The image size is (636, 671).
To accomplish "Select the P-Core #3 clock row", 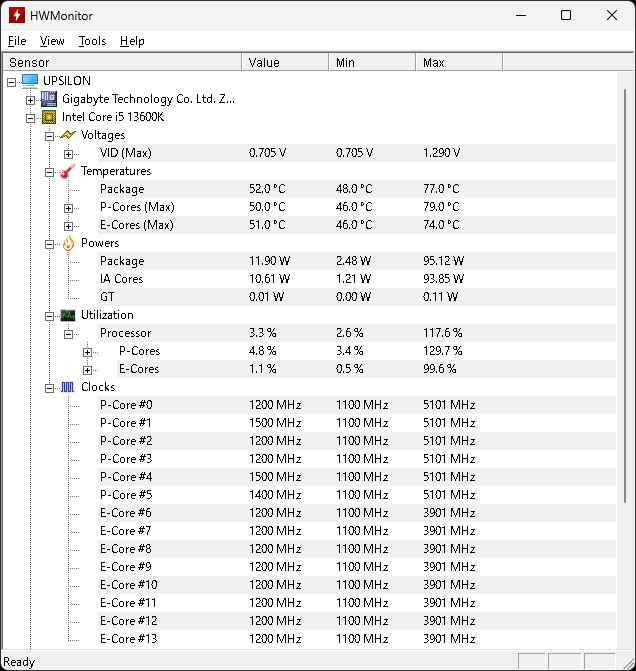I will tap(357, 459).
